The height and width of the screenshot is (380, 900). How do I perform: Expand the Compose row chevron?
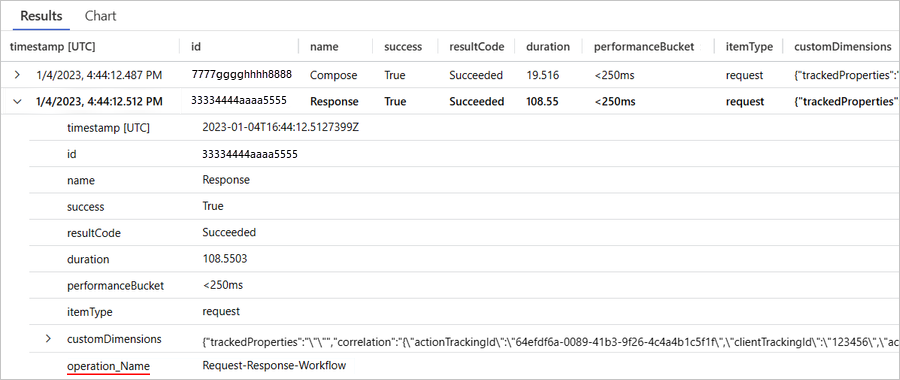click(17, 75)
